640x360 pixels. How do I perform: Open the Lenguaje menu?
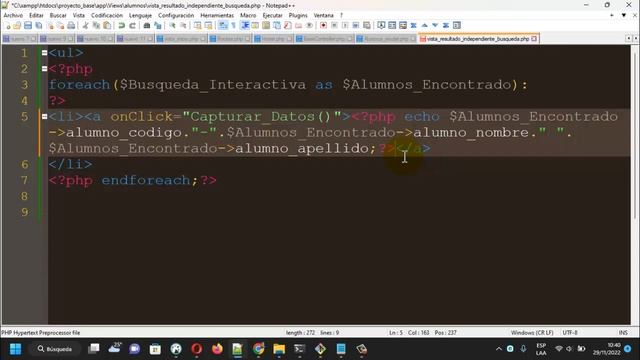(140, 15)
